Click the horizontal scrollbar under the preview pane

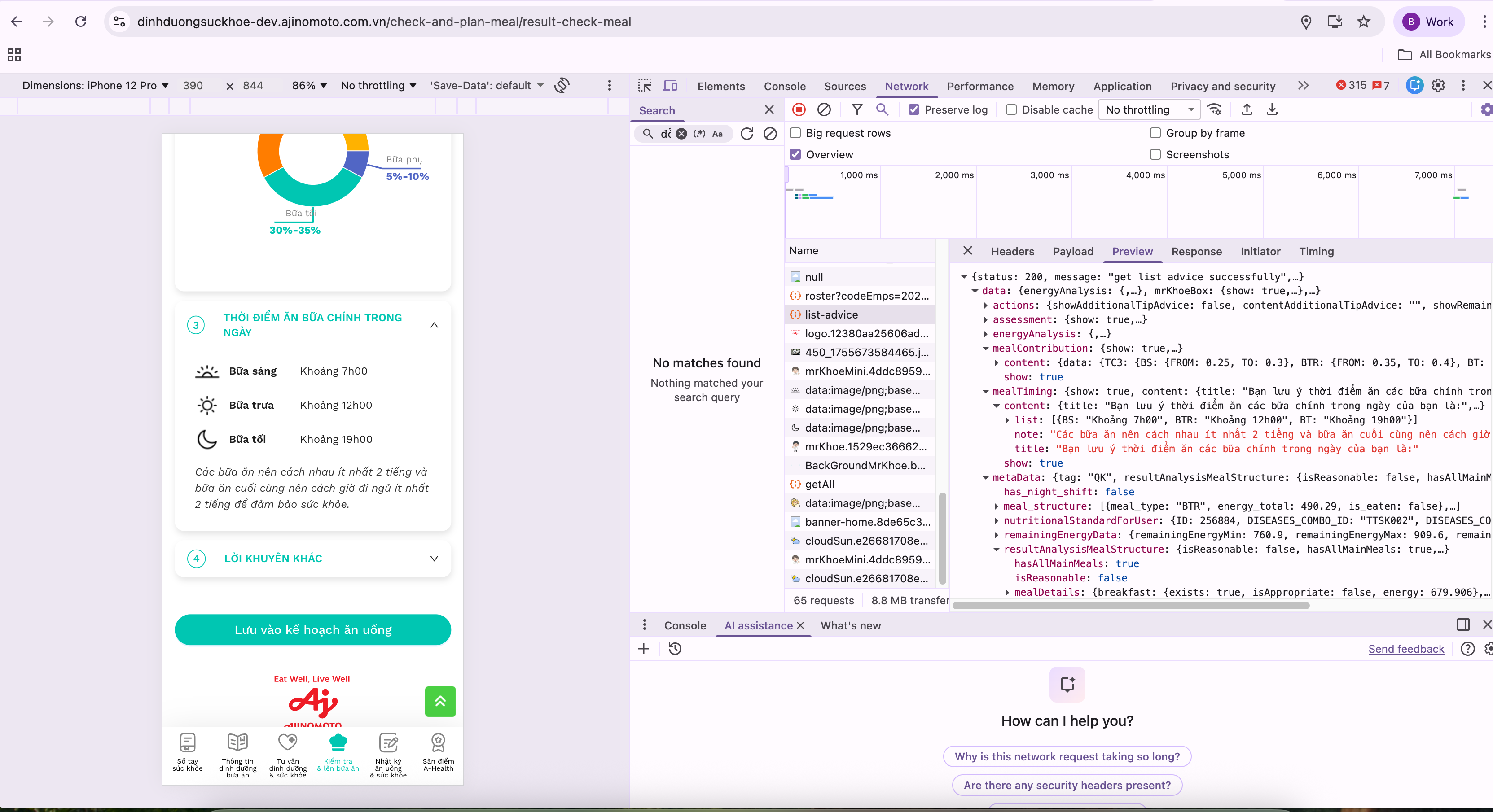[1130, 605]
